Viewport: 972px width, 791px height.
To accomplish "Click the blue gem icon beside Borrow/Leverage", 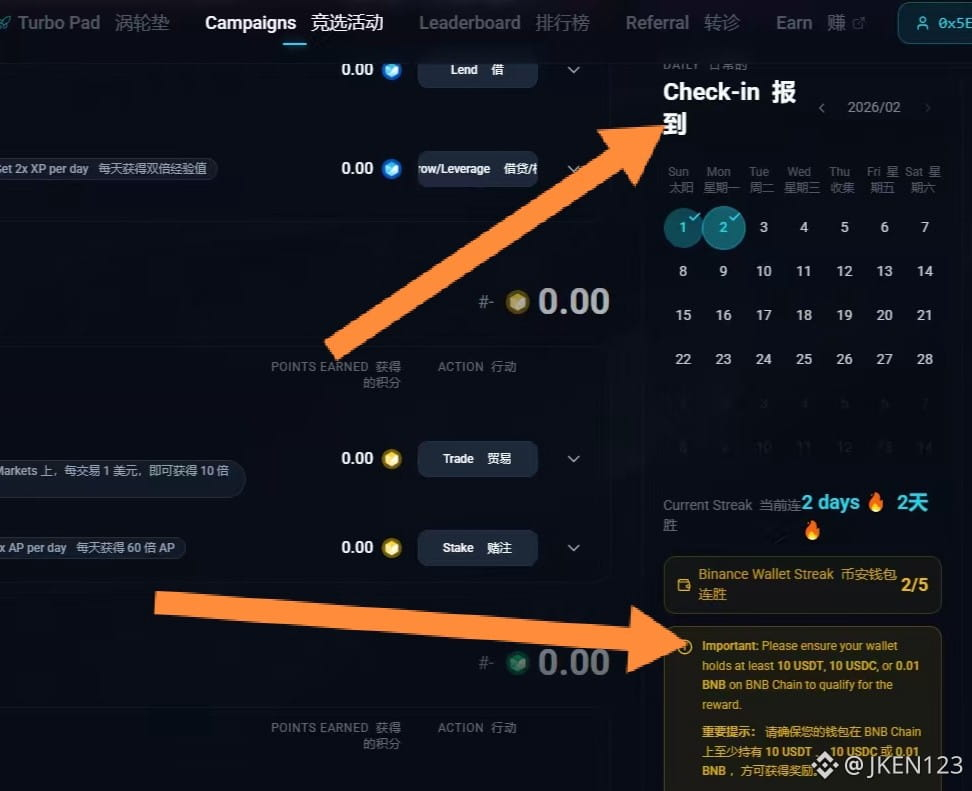I will coord(392,169).
